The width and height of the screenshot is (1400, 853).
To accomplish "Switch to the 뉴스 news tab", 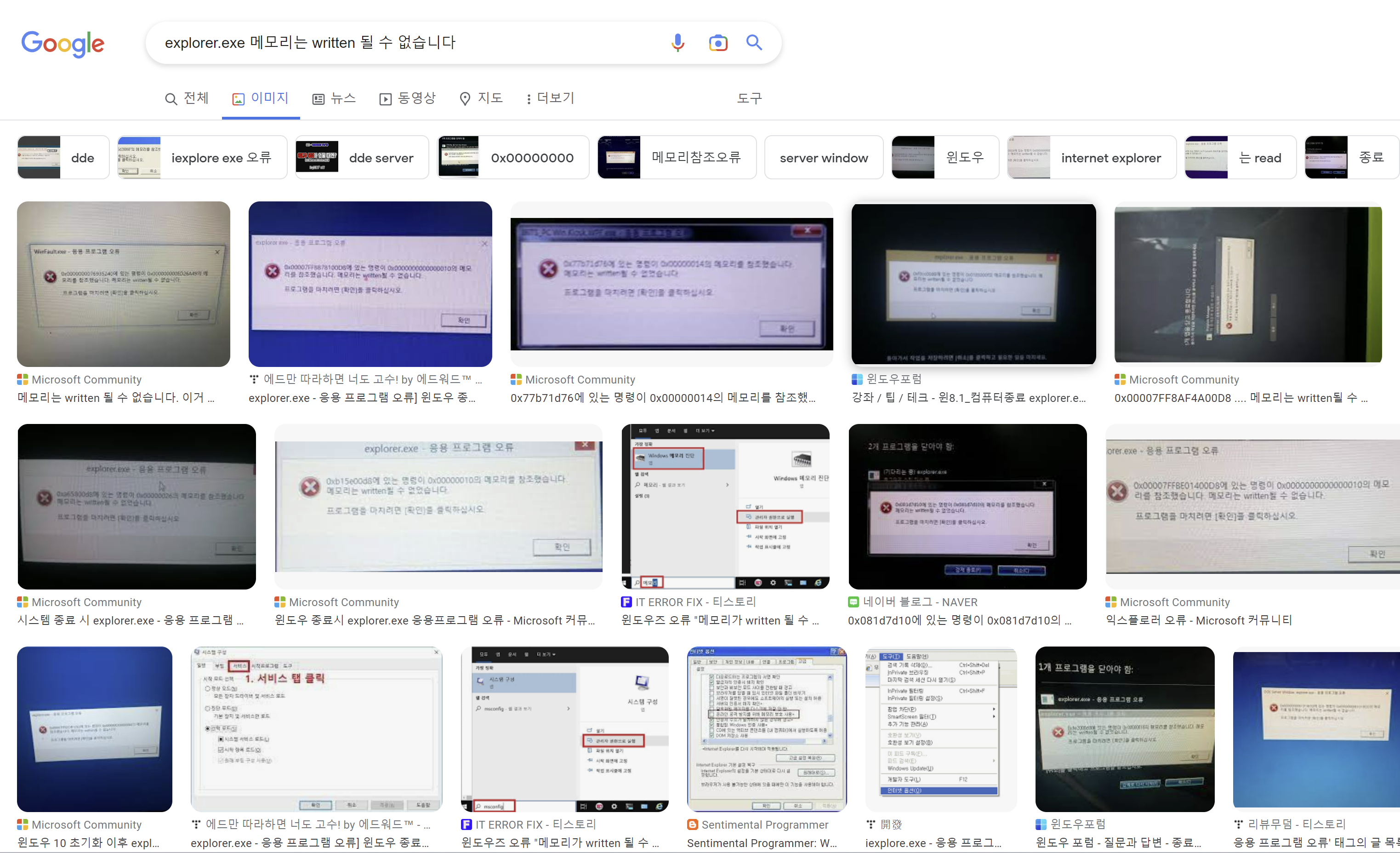I will tap(334, 98).
